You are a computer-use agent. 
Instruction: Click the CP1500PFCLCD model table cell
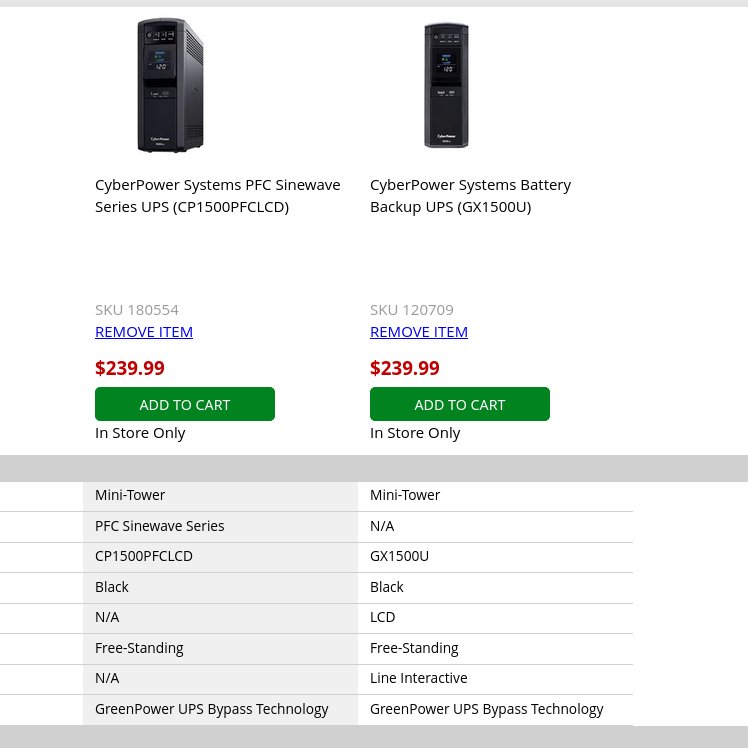220,556
